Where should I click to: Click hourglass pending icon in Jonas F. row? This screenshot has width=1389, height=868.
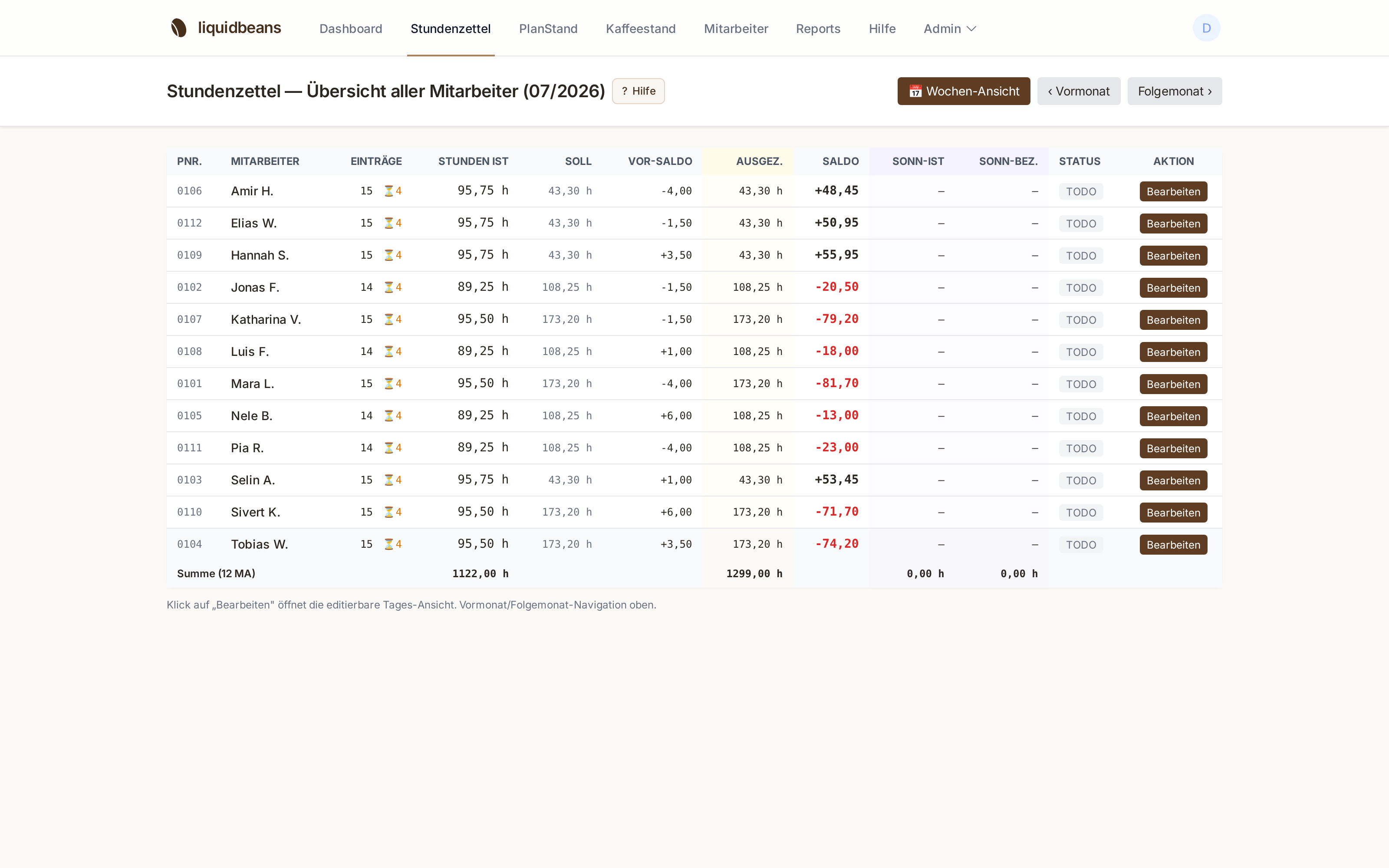[388, 287]
